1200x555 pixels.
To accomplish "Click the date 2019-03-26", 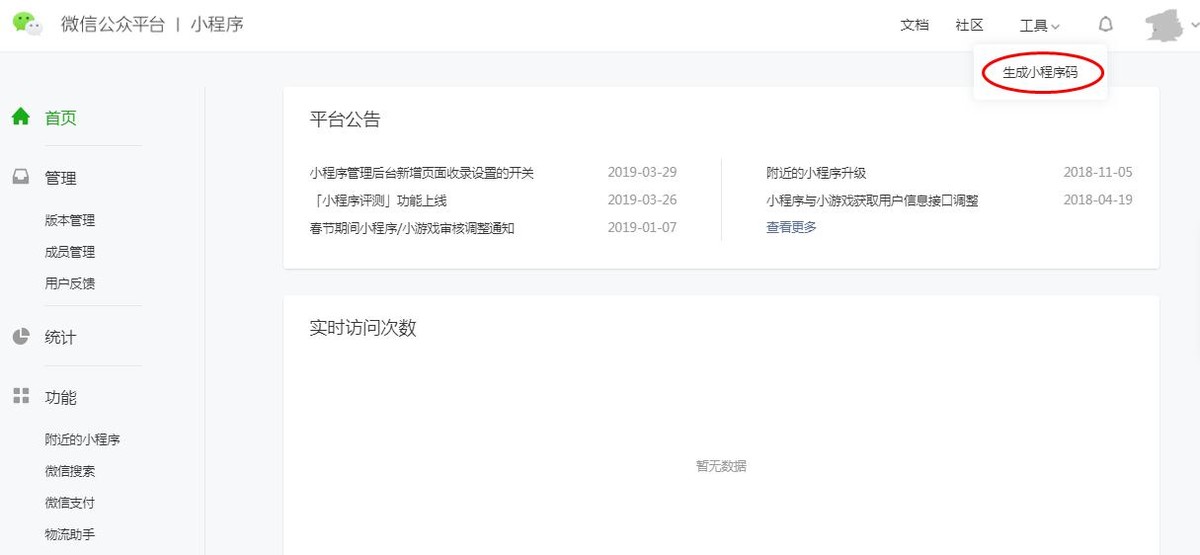I will [x=642, y=200].
